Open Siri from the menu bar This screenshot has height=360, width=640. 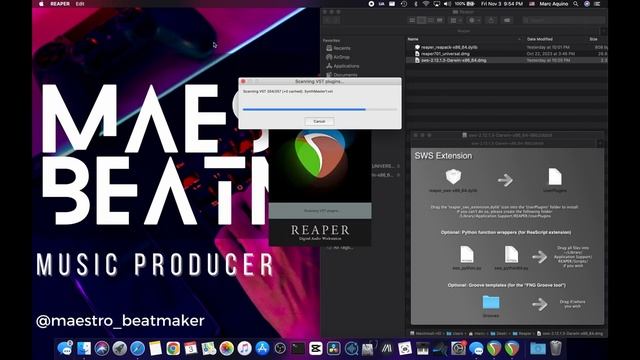pyautogui.click(x=587, y=4)
